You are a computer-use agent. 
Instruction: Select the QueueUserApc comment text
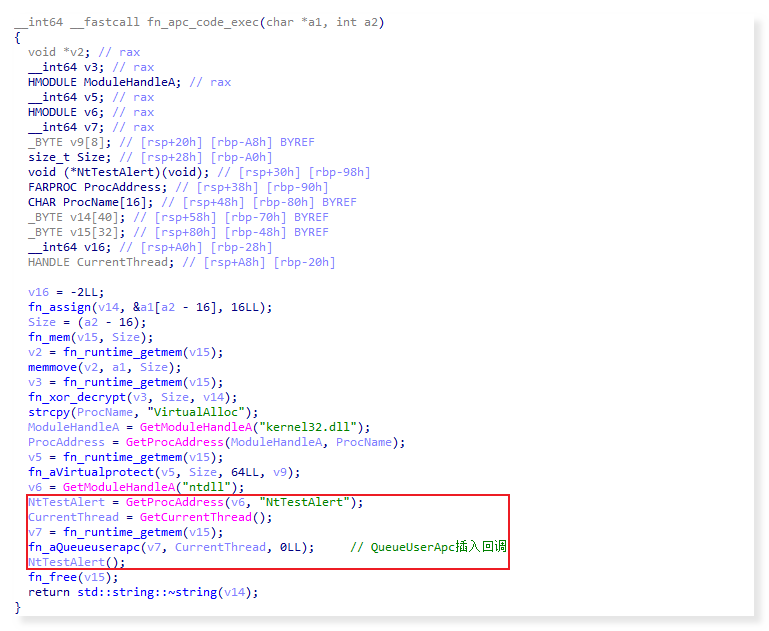coord(429,547)
